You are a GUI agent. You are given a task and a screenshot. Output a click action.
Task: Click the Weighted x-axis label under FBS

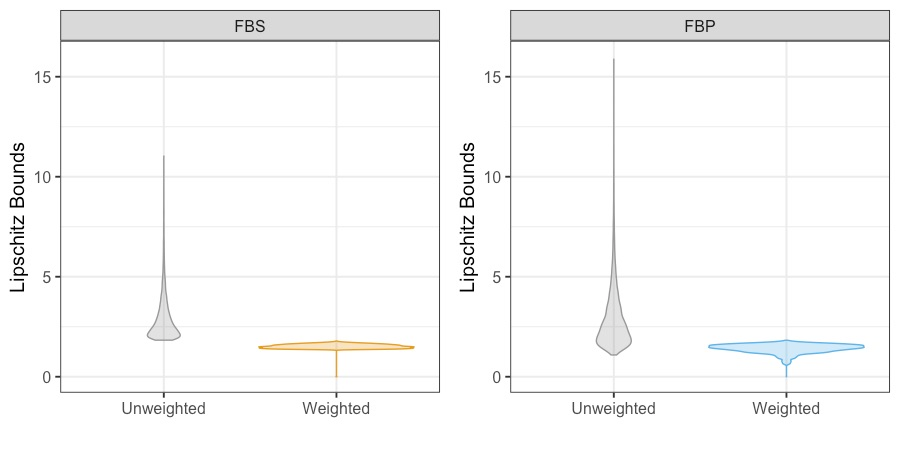336,408
